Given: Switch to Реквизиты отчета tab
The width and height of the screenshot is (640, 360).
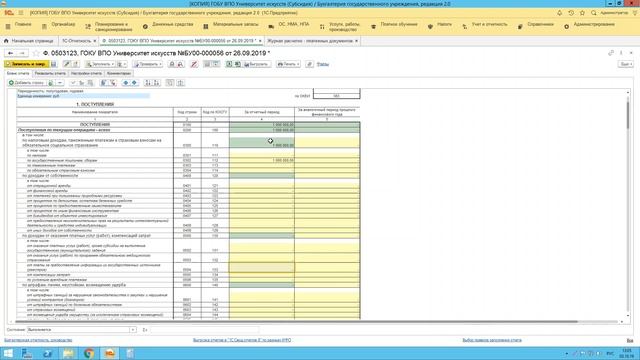Looking at the screenshot, I should pyautogui.click(x=50, y=73).
